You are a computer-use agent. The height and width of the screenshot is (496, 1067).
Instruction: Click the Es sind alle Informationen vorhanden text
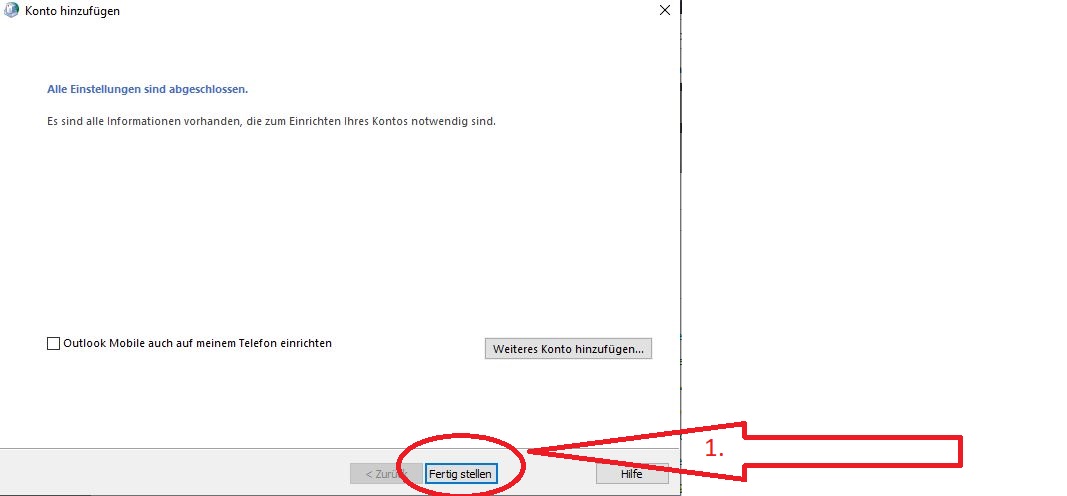point(271,121)
